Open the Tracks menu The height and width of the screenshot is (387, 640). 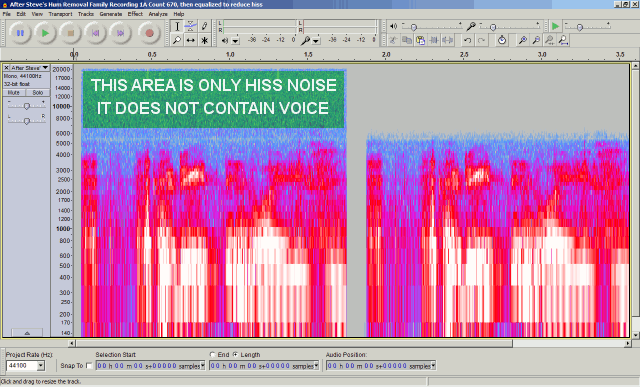click(86, 14)
